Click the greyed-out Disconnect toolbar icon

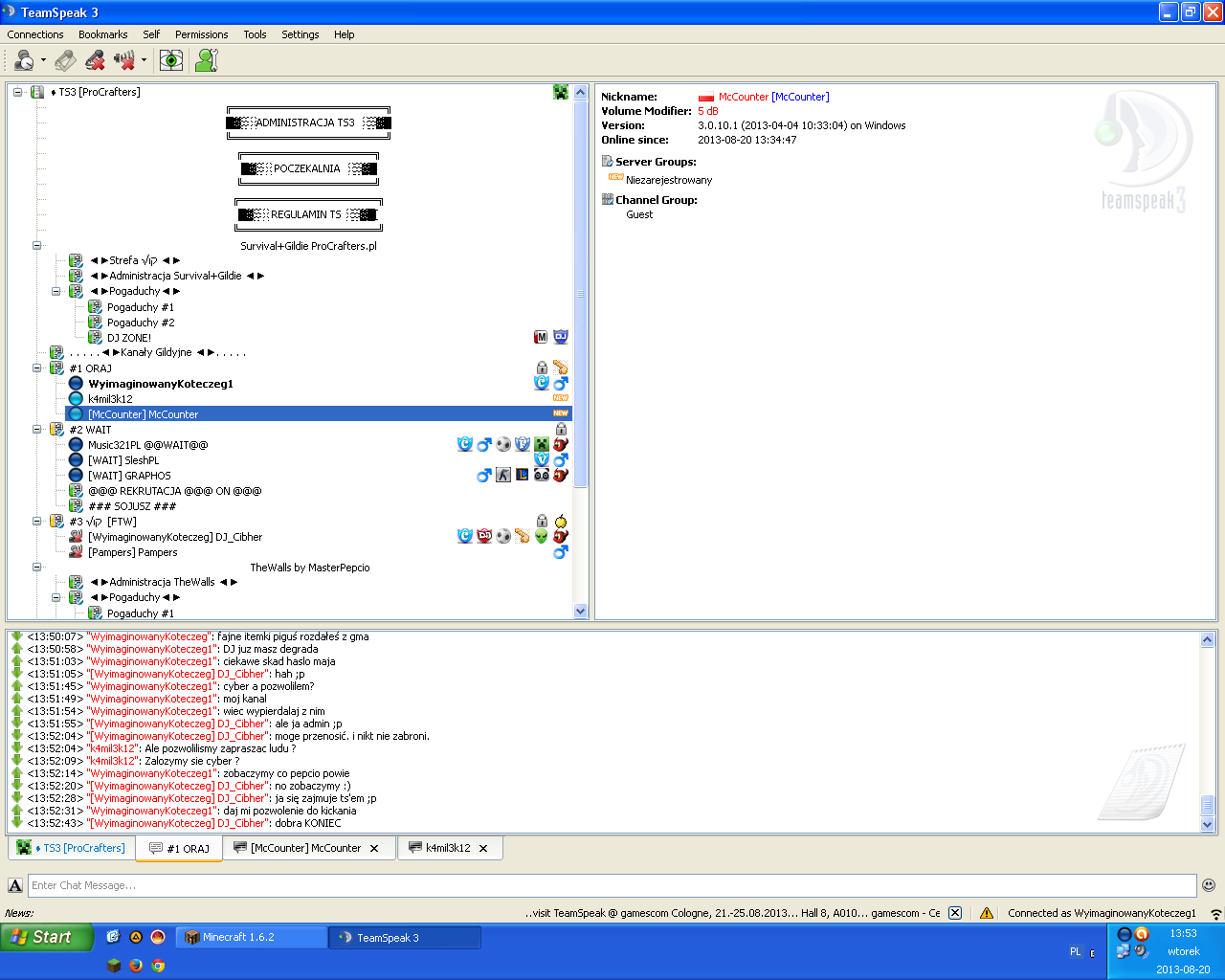coord(65,60)
